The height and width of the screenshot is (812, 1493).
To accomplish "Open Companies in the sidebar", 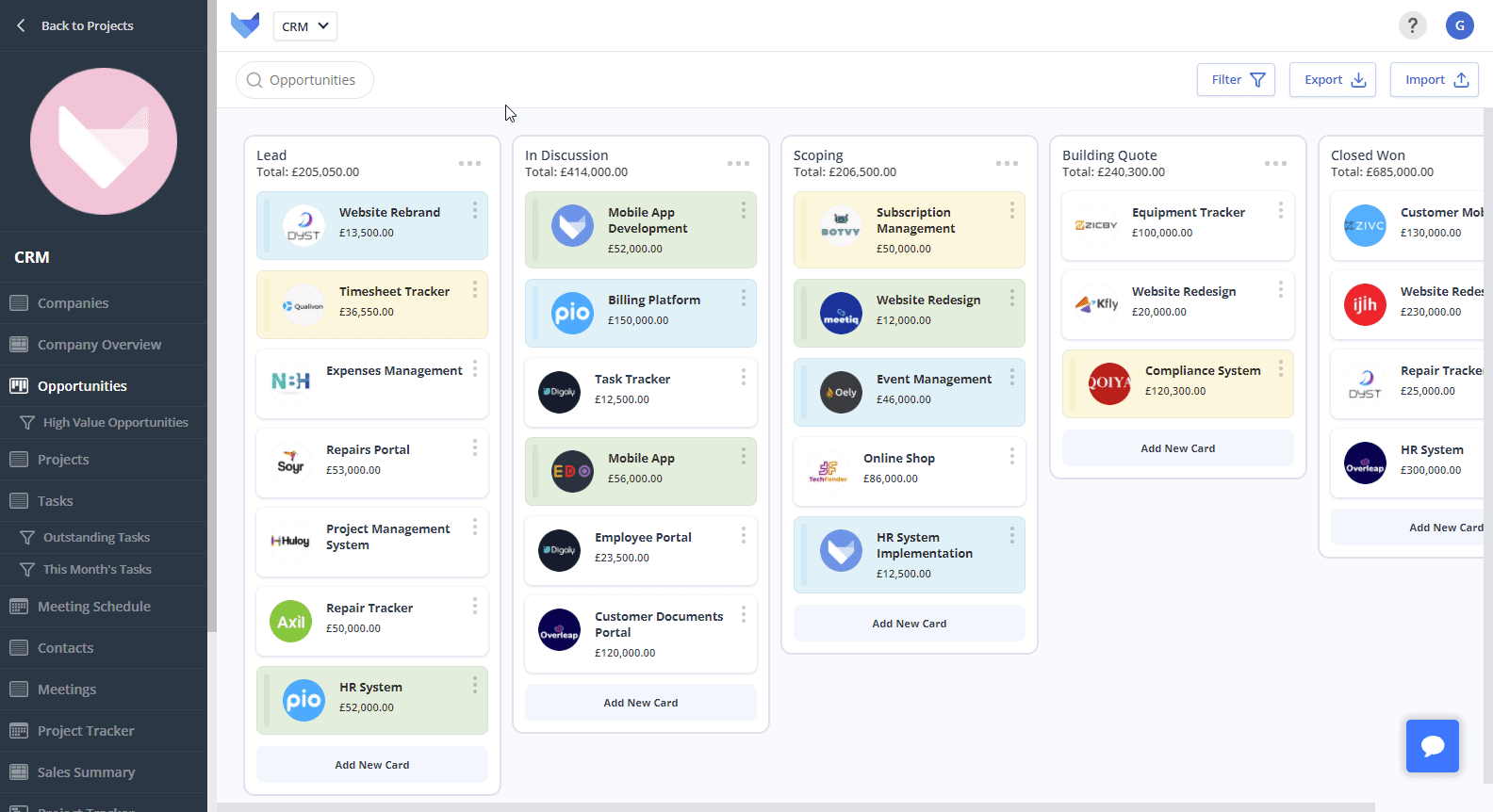I will pyautogui.click(x=73, y=303).
